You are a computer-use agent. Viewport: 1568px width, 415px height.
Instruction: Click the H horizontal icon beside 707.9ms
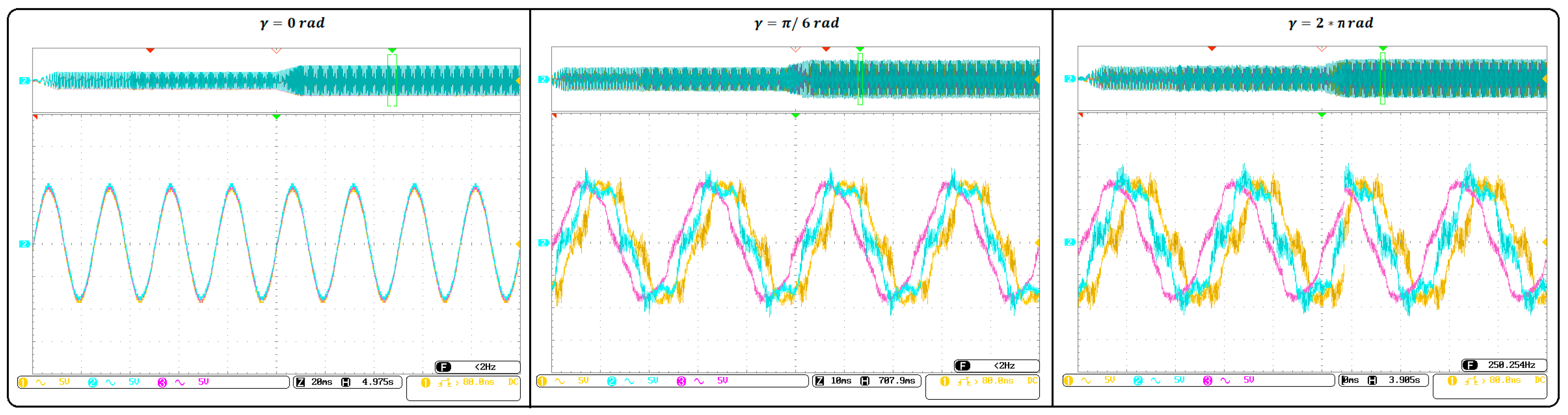point(864,382)
